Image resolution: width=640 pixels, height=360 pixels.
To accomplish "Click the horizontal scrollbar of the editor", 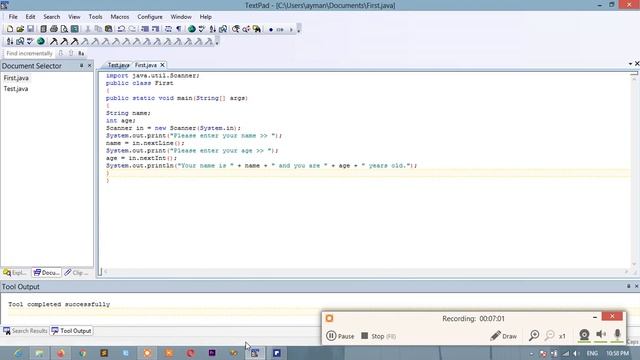I will coord(366,271).
